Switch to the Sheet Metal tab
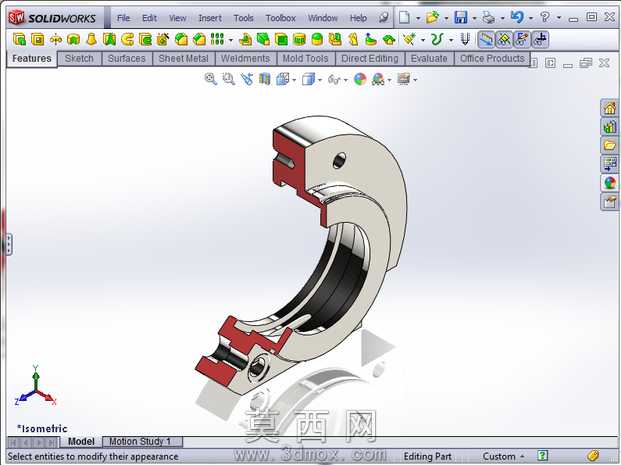Viewport: 621px width, 465px height. click(x=183, y=59)
